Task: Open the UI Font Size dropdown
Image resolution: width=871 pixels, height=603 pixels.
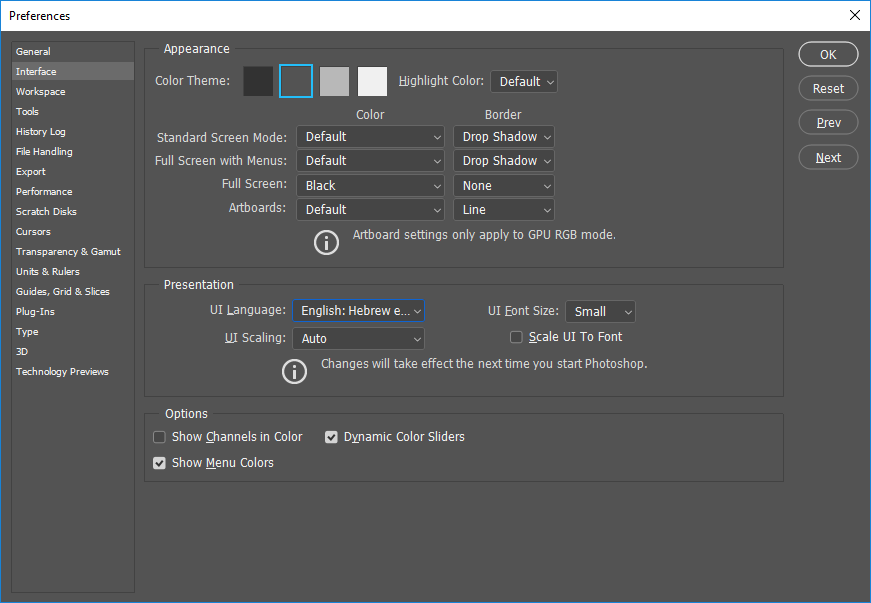Action: click(600, 312)
